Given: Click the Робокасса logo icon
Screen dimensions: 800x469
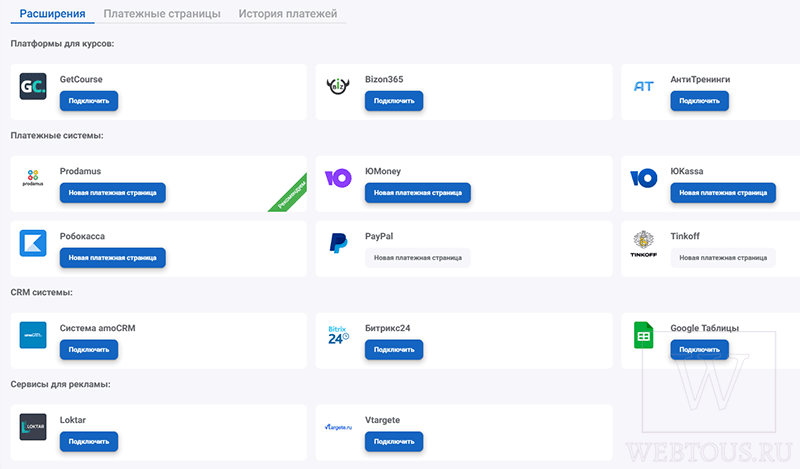Looking at the screenshot, I should [33, 243].
